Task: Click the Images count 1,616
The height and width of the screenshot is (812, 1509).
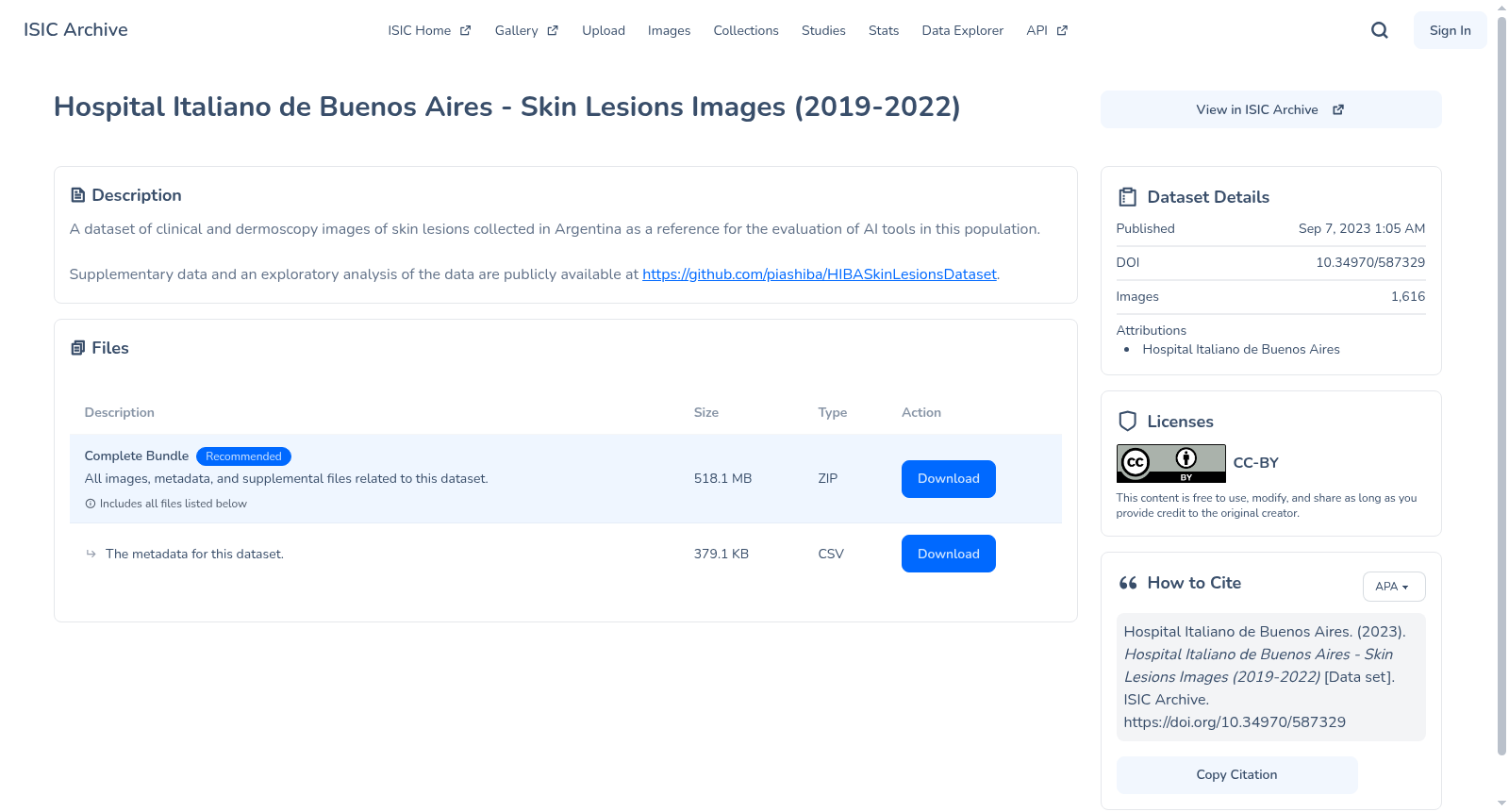Action: [1408, 296]
